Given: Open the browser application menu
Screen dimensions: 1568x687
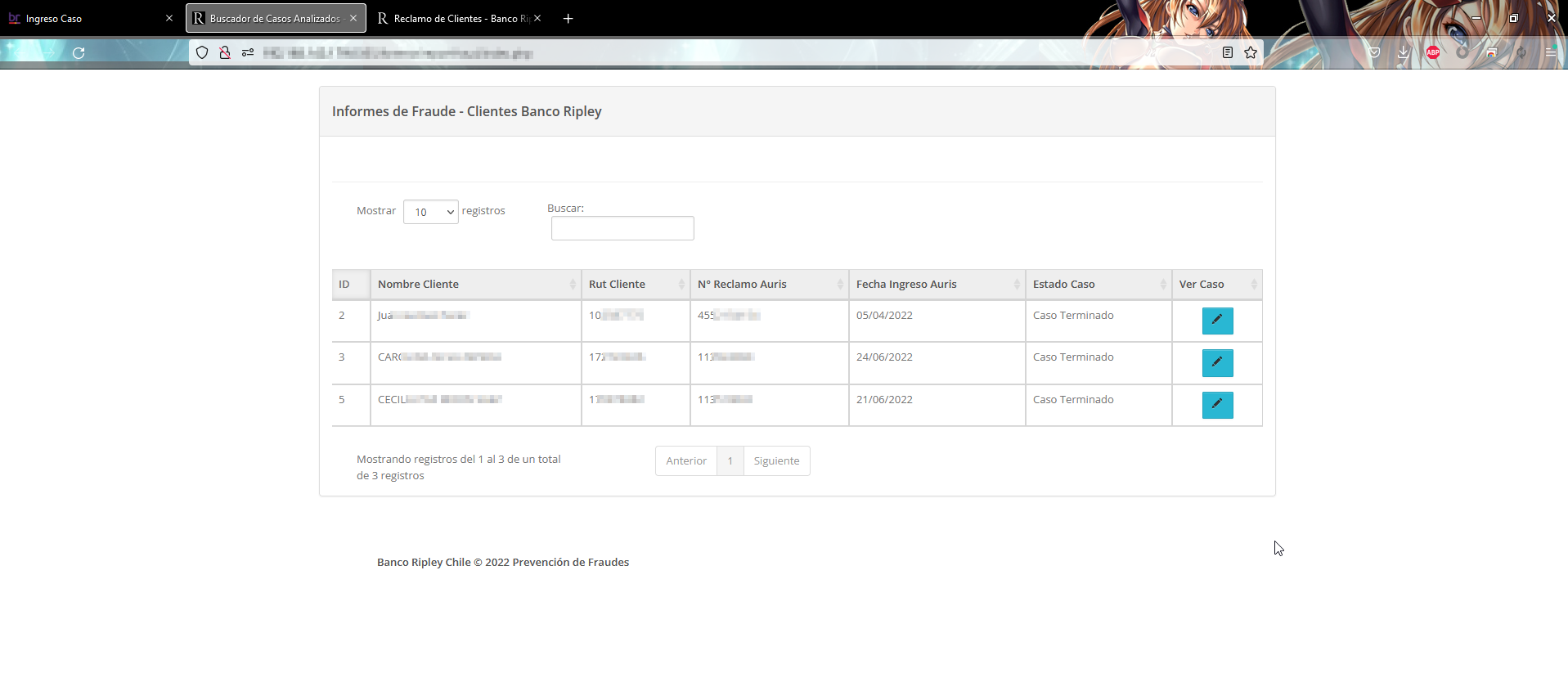Looking at the screenshot, I should pyautogui.click(x=1551, y=53).
